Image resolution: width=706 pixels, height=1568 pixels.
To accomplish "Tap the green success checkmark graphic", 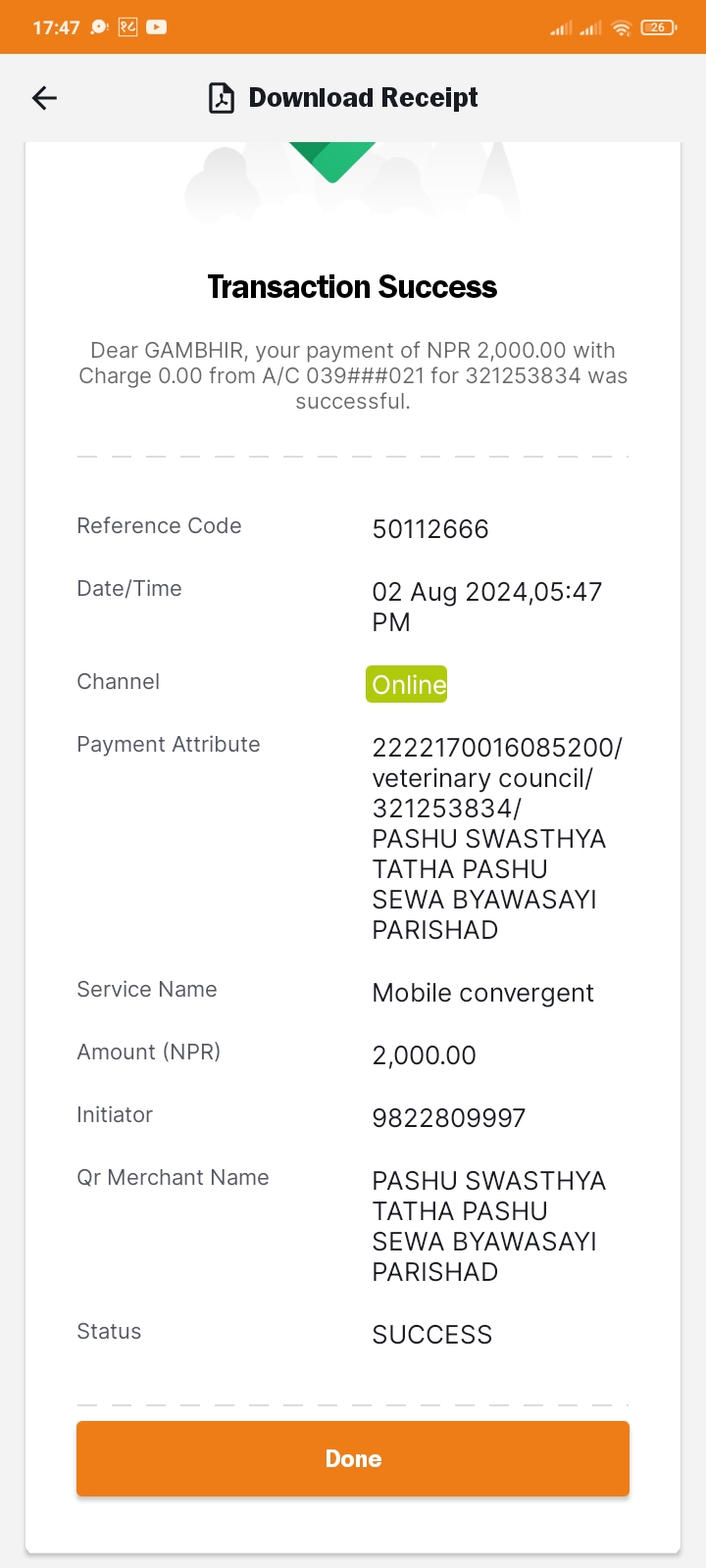I will tap(332, 162).
